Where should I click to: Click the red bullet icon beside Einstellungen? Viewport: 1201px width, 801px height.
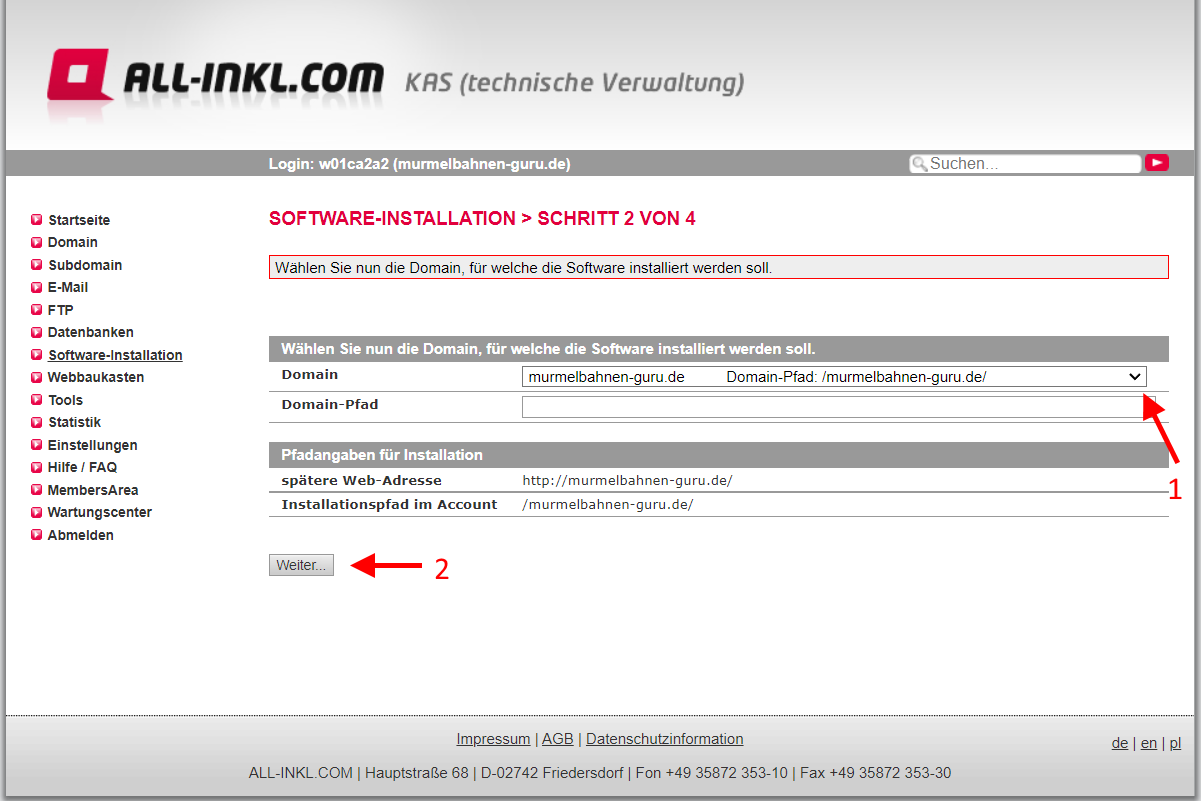[37, 445]
